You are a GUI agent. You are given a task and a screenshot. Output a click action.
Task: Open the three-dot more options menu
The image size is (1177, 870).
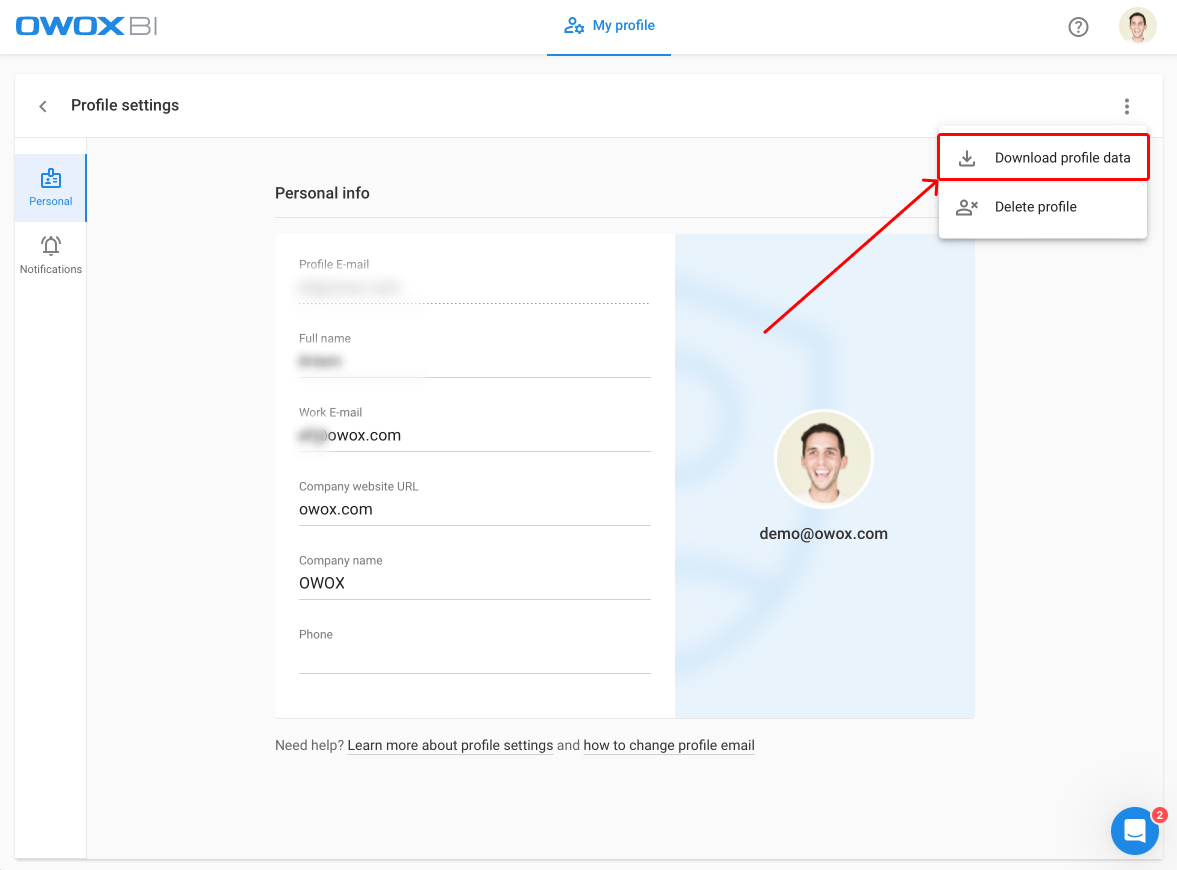pyautogui.click(x=1126, y=106)
